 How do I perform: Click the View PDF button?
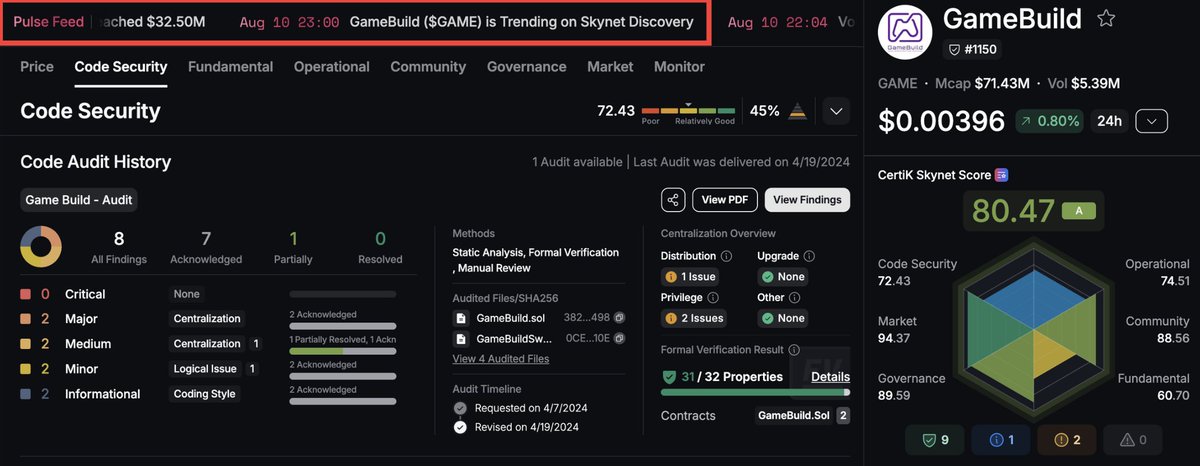pyautogui.click(x=725, y=199)
